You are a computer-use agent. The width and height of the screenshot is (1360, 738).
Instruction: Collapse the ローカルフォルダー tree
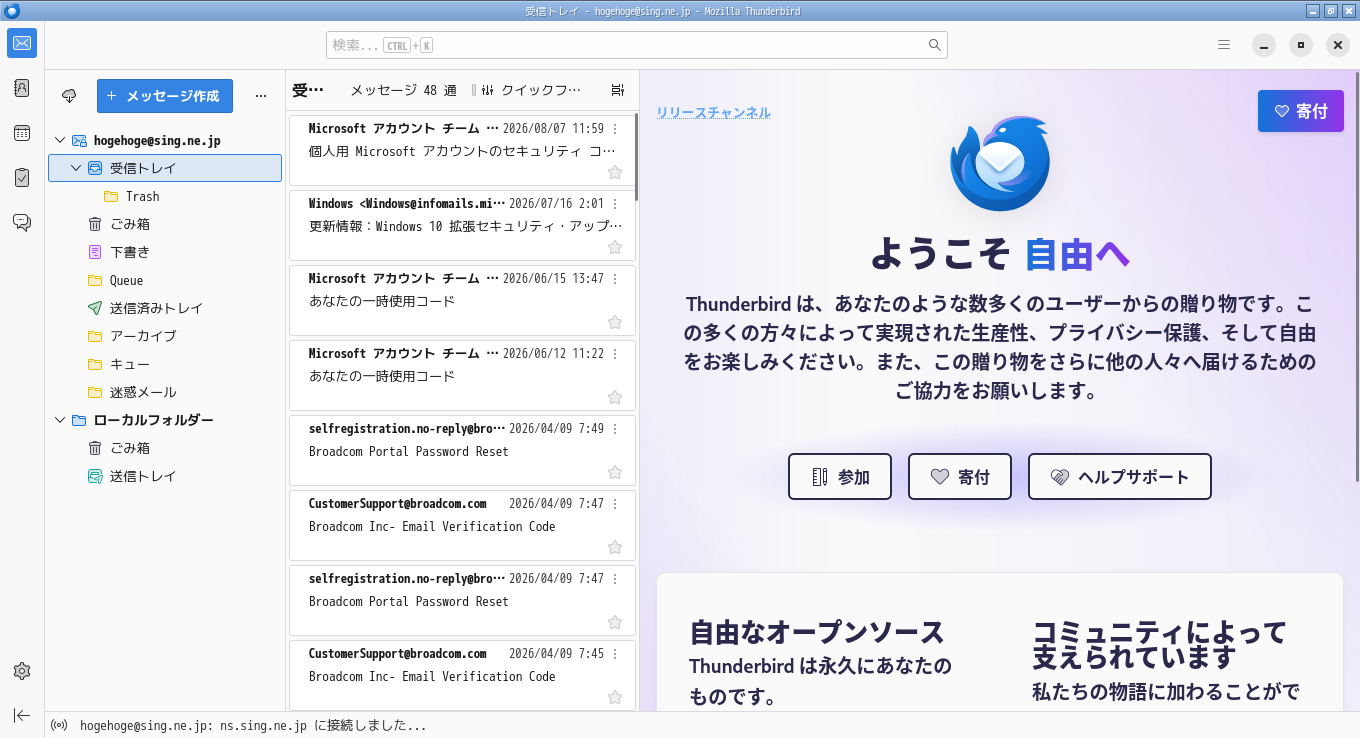pos(60,420)
